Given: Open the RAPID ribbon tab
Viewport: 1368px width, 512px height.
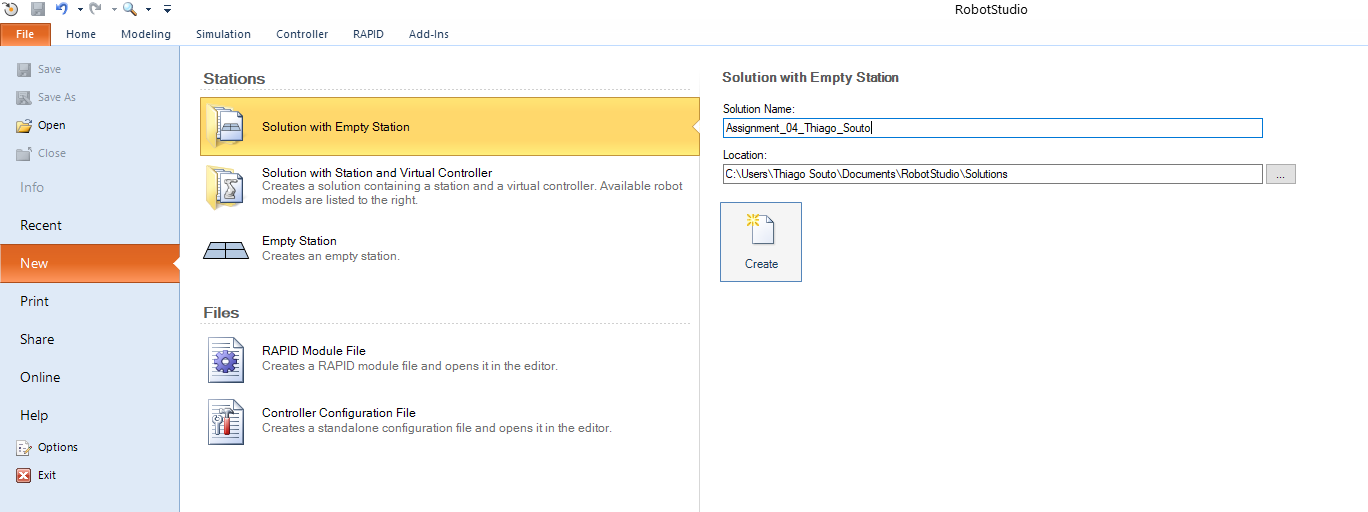Looking at the screenshot, I should (368, 34).
